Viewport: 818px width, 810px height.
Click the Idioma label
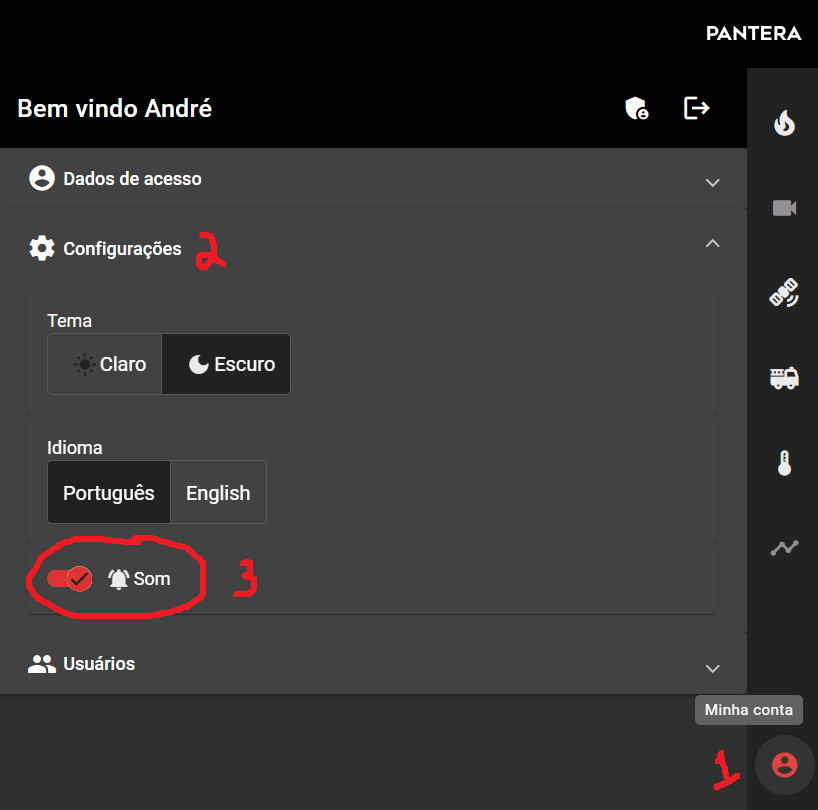pos(75,448)
